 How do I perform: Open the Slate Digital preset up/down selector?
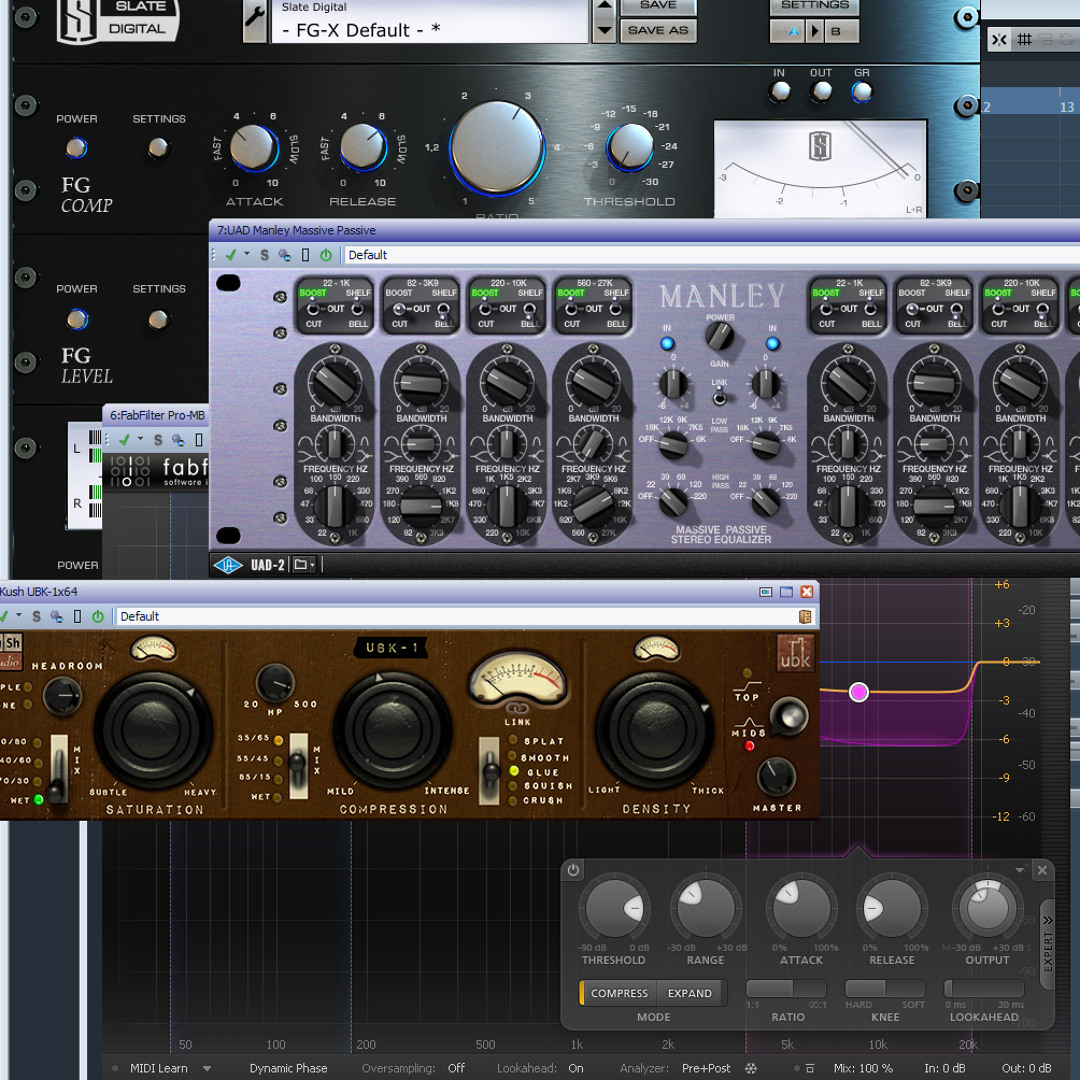point(604,20)
